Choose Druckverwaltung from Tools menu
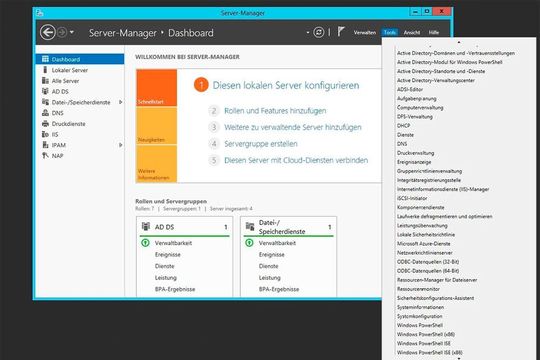Image resolution: width=540 pixels, height=360 pixels. click(415, 153)
